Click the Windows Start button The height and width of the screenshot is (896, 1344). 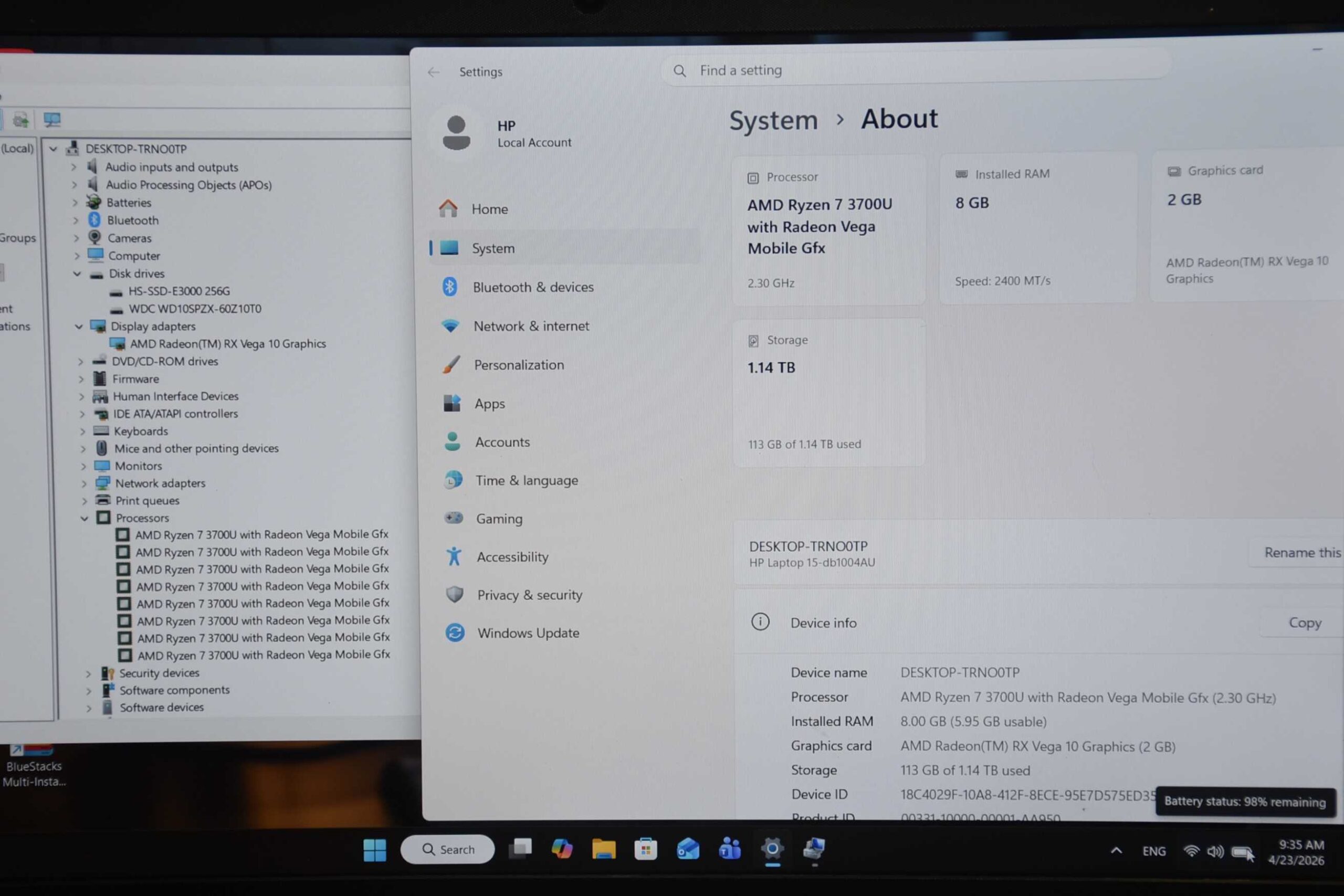point(375,850)
